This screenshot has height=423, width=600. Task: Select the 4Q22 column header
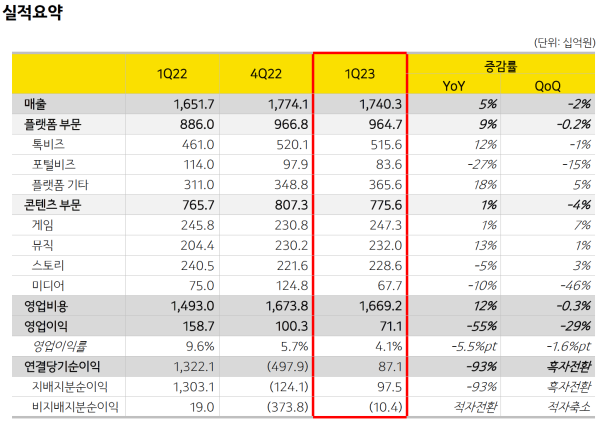266,73
